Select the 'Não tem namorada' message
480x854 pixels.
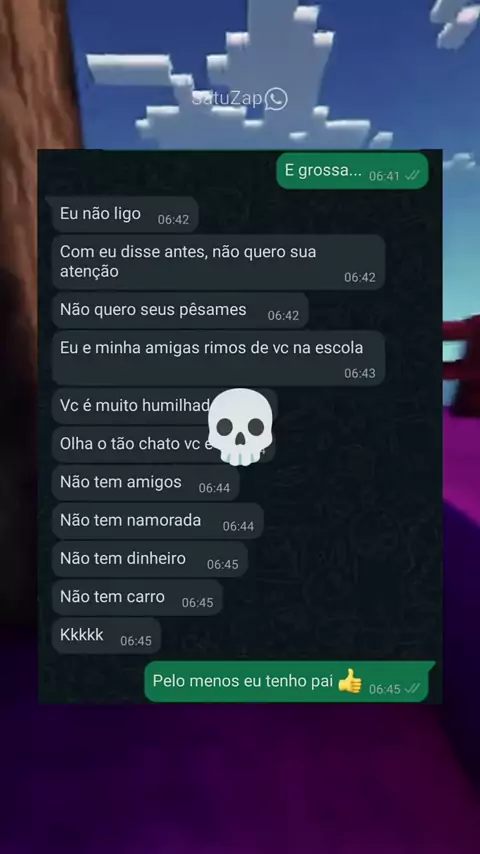pos(158,521)
